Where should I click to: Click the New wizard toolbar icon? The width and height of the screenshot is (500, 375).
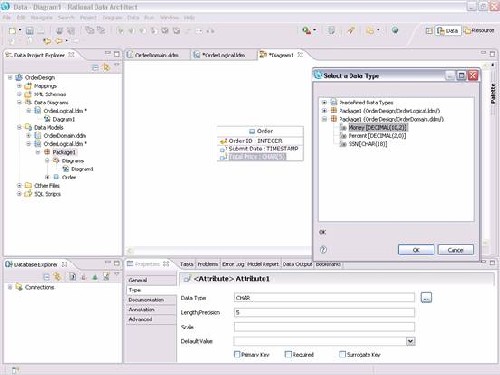coord(12,31)
